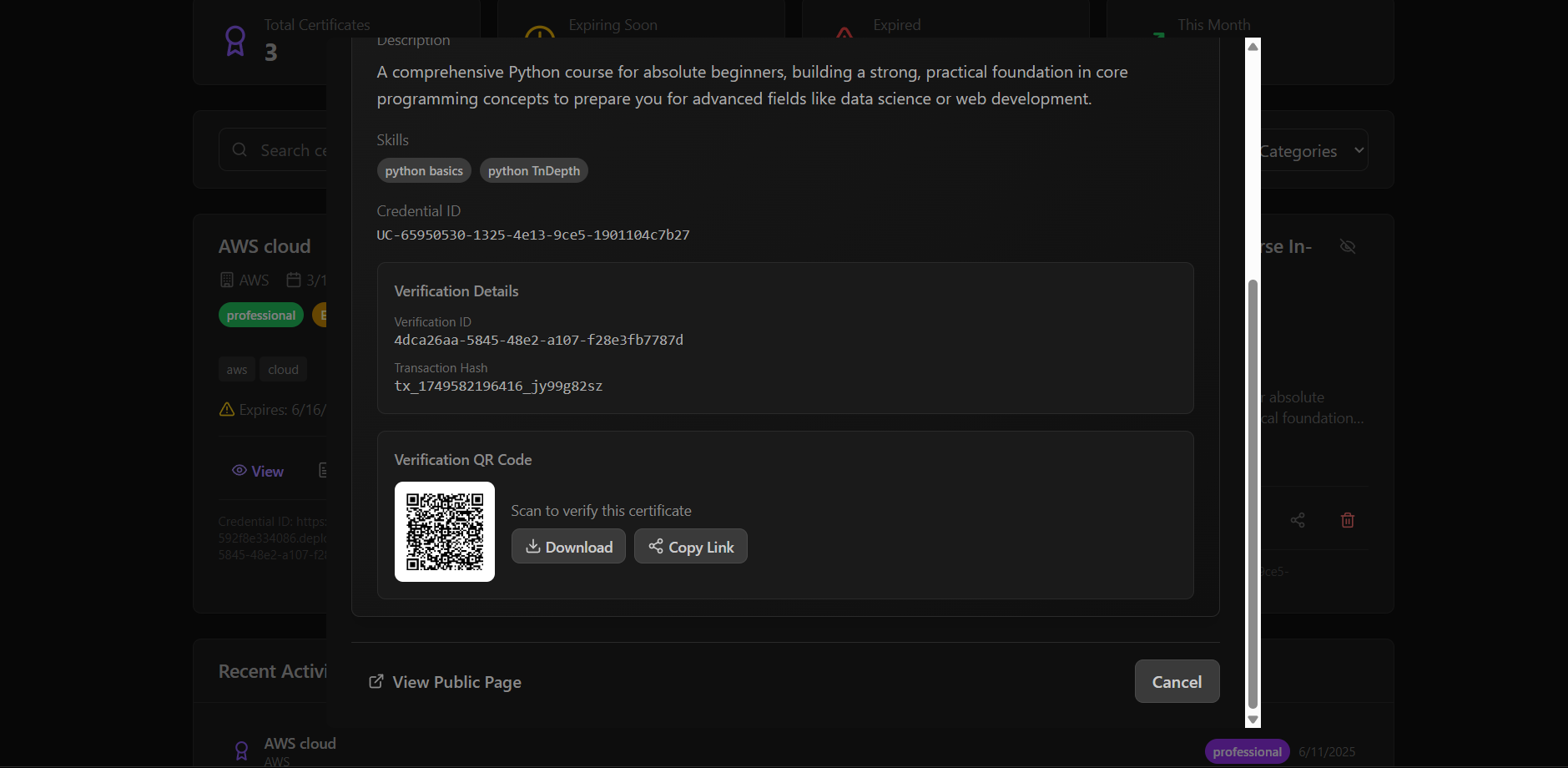View the AWS cloud certificate
Image resolution: width=1568 pixels, height=768 pixels.
[258, 472]
